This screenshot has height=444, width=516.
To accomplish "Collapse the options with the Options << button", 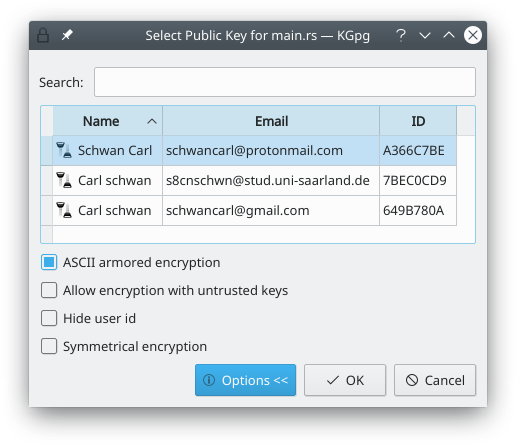I will coord(245,380).
